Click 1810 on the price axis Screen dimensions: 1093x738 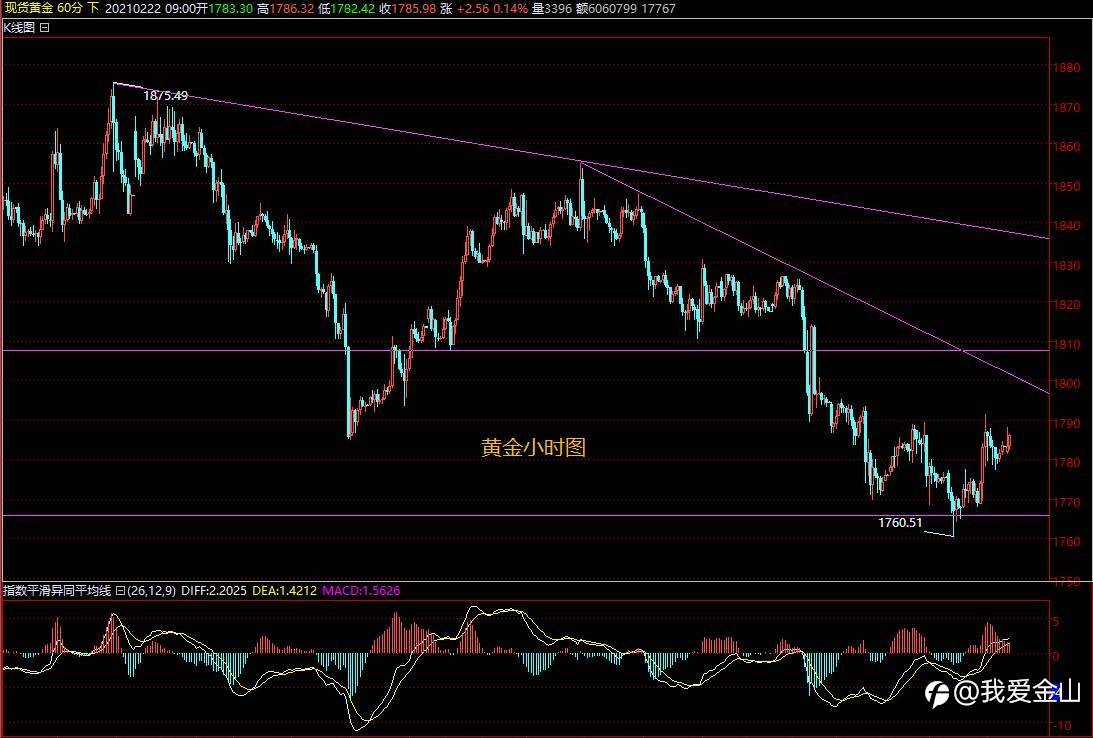[x=1067, y=344]
